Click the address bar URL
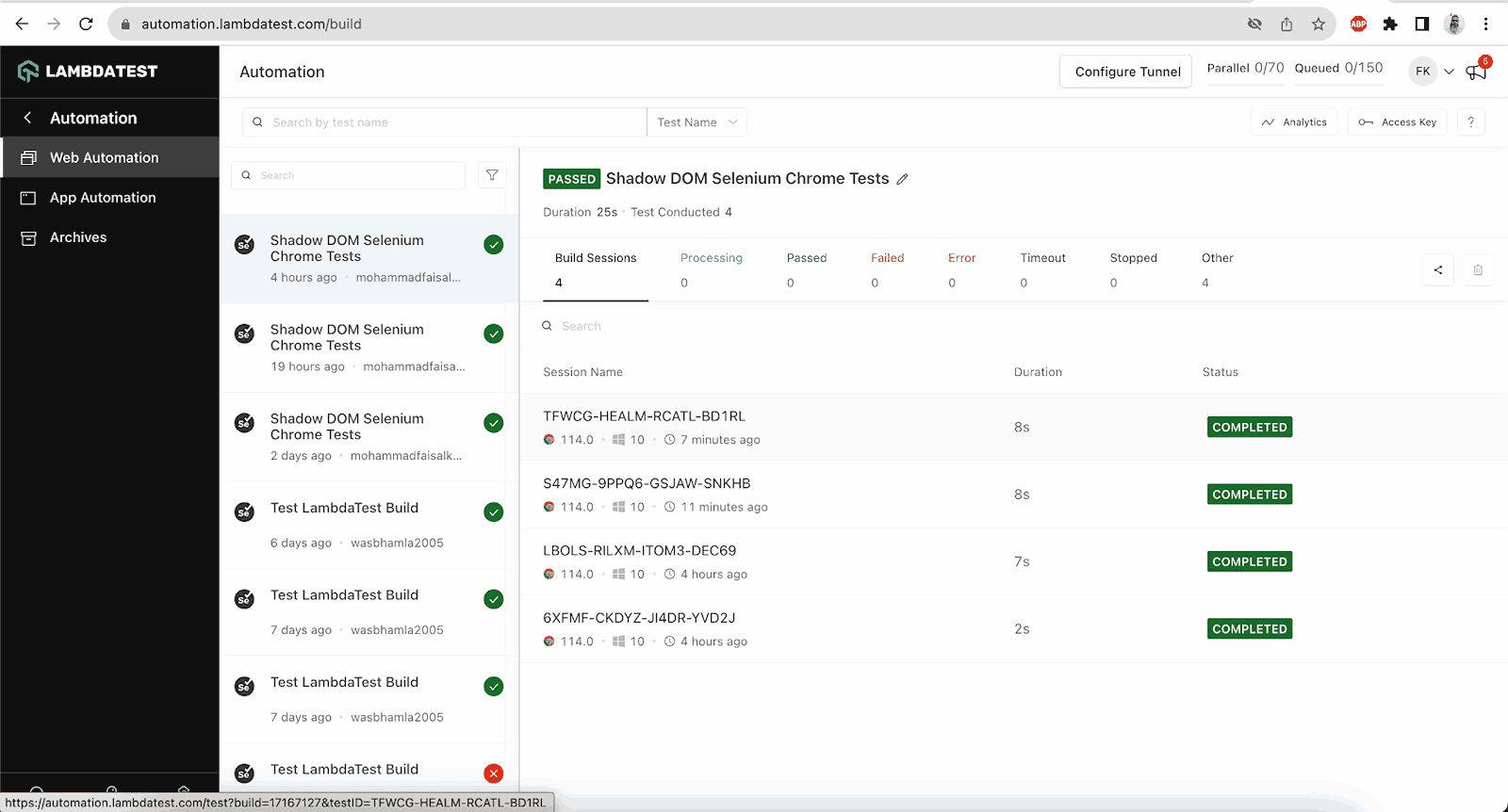 (251, 24)
